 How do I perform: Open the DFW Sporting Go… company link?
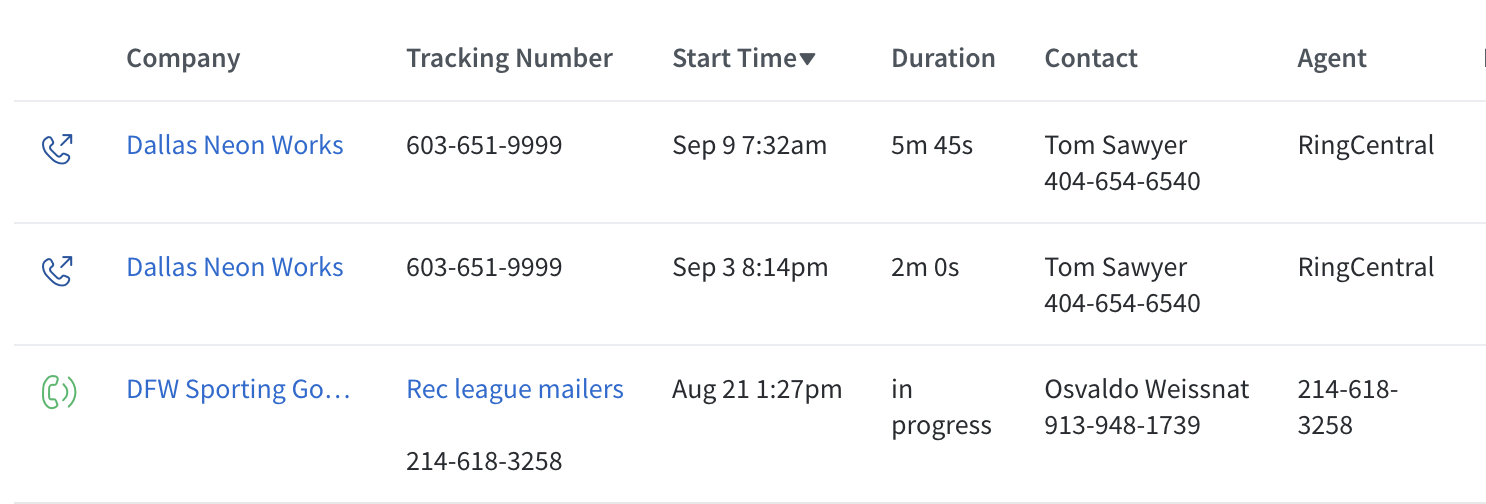(x=238, y=389)
